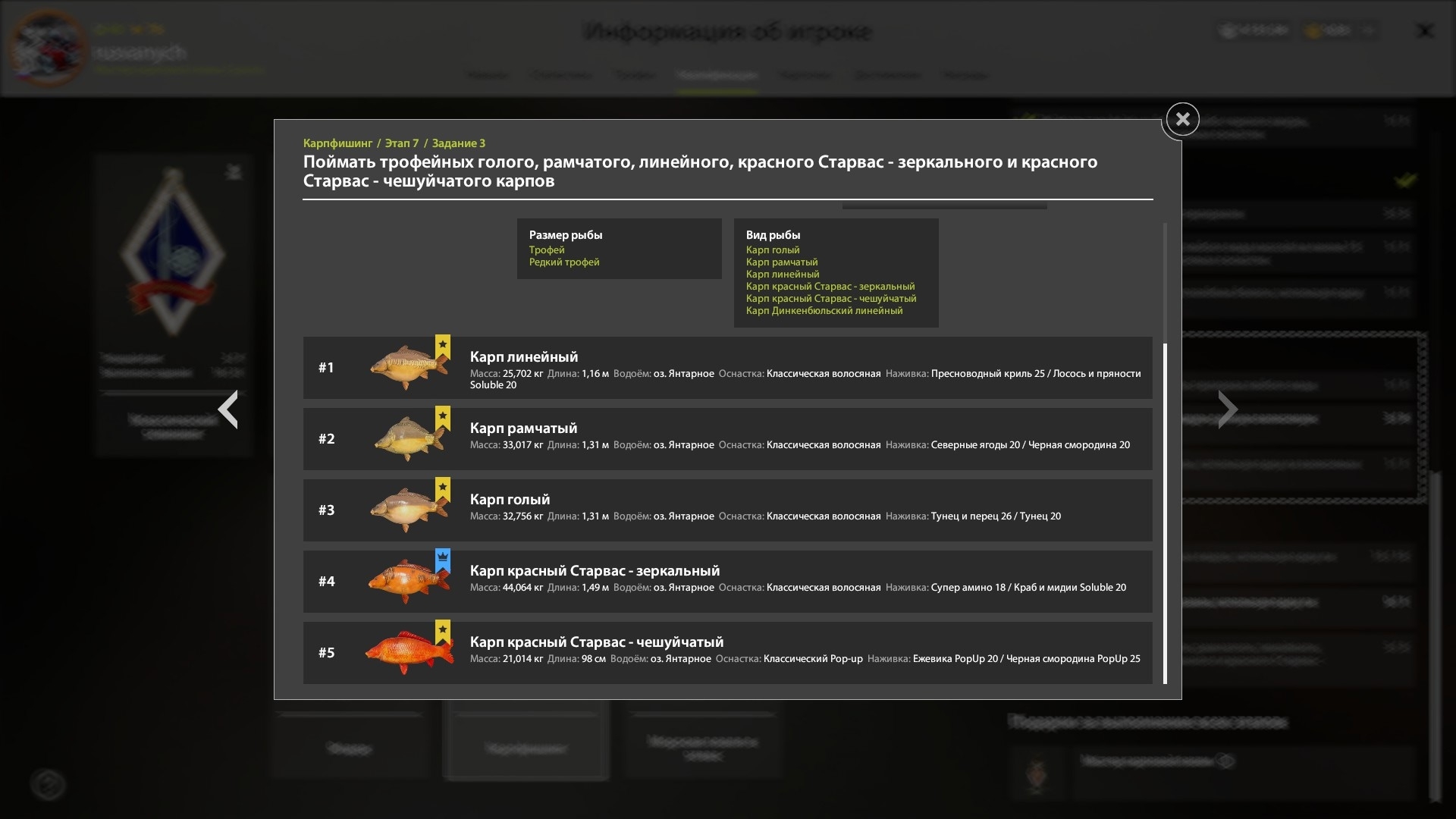1456x819 pixels.
Task: Click Трофей fish size entry
Action: (547, 250)
